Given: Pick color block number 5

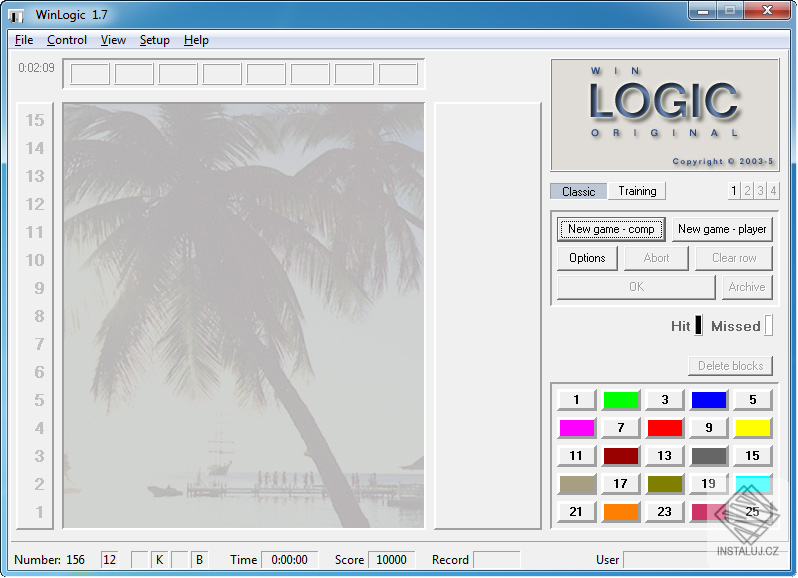Looking at the screenshot, I should pos(753,400).
